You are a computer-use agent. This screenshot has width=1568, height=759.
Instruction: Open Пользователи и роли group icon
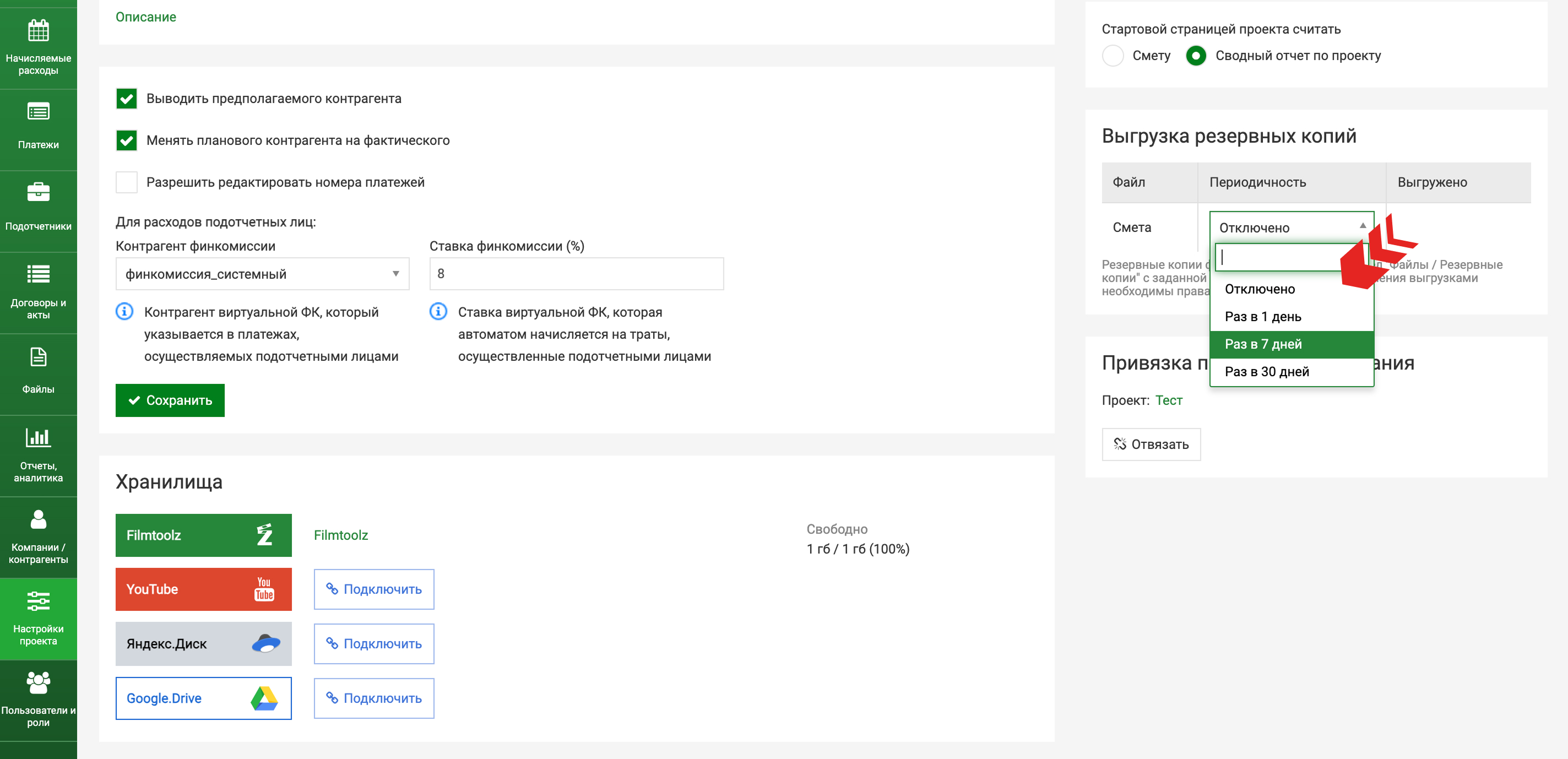coord(39,682)
